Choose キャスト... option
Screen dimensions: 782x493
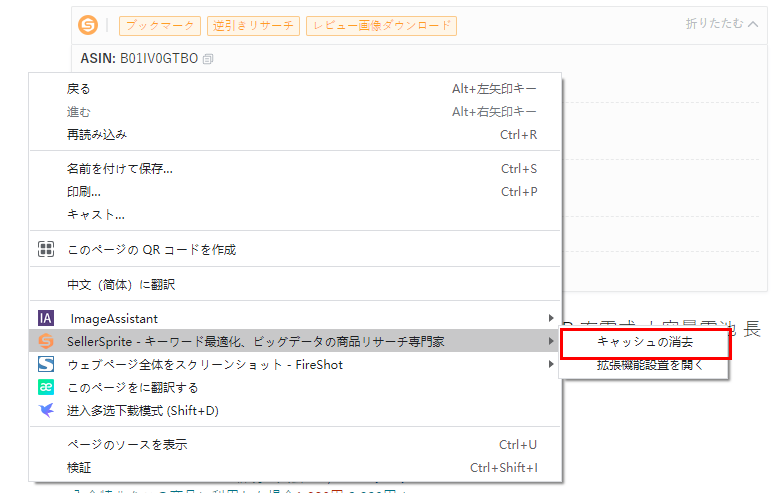click(x=295, y=214)
